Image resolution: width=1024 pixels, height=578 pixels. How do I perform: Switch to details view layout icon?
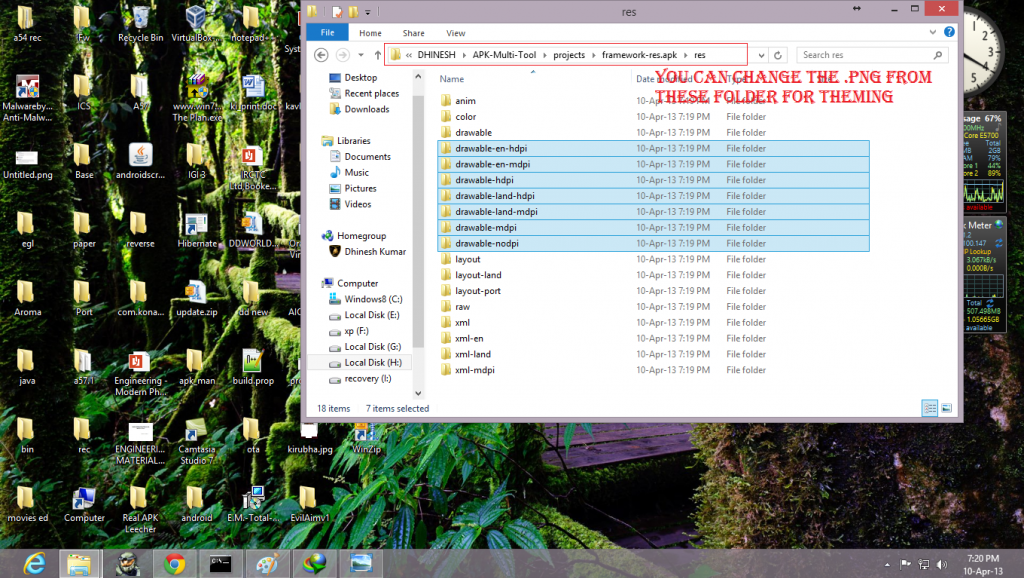929,408
